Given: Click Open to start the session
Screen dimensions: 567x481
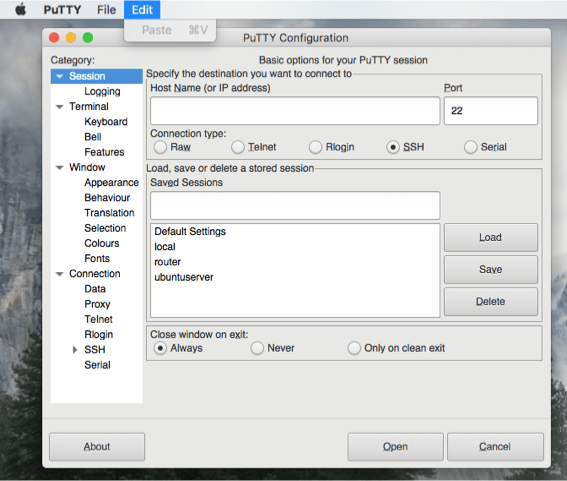Looking at the screenshot, I should click(x=395, y=447).
